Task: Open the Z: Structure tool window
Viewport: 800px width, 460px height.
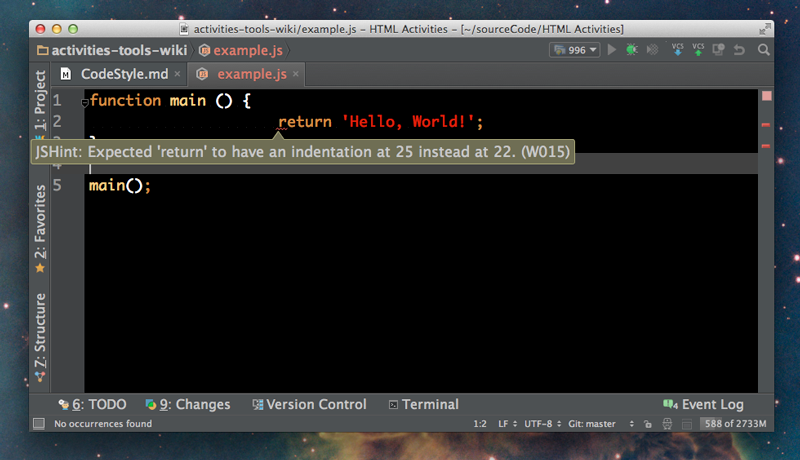Action: coord(40,337)
